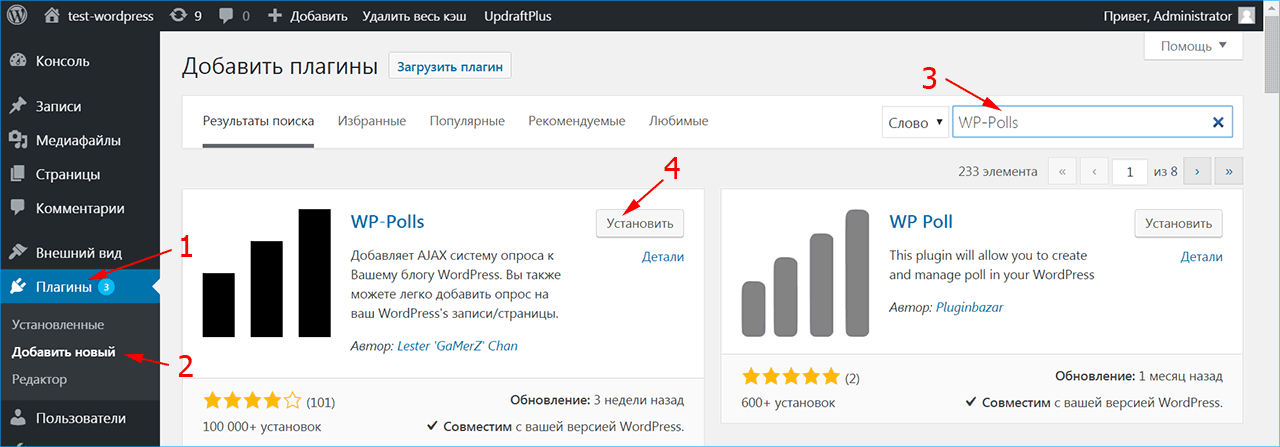Click Загрузить плагин button
This screenshot has height=447, width=1280.
tap(450, 67)
